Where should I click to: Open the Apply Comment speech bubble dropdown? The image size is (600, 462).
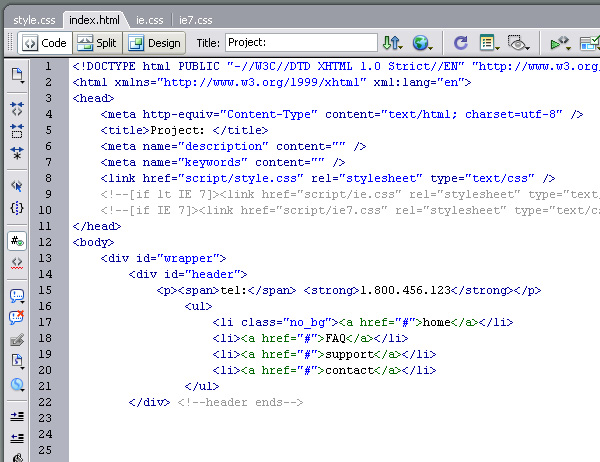17,296
